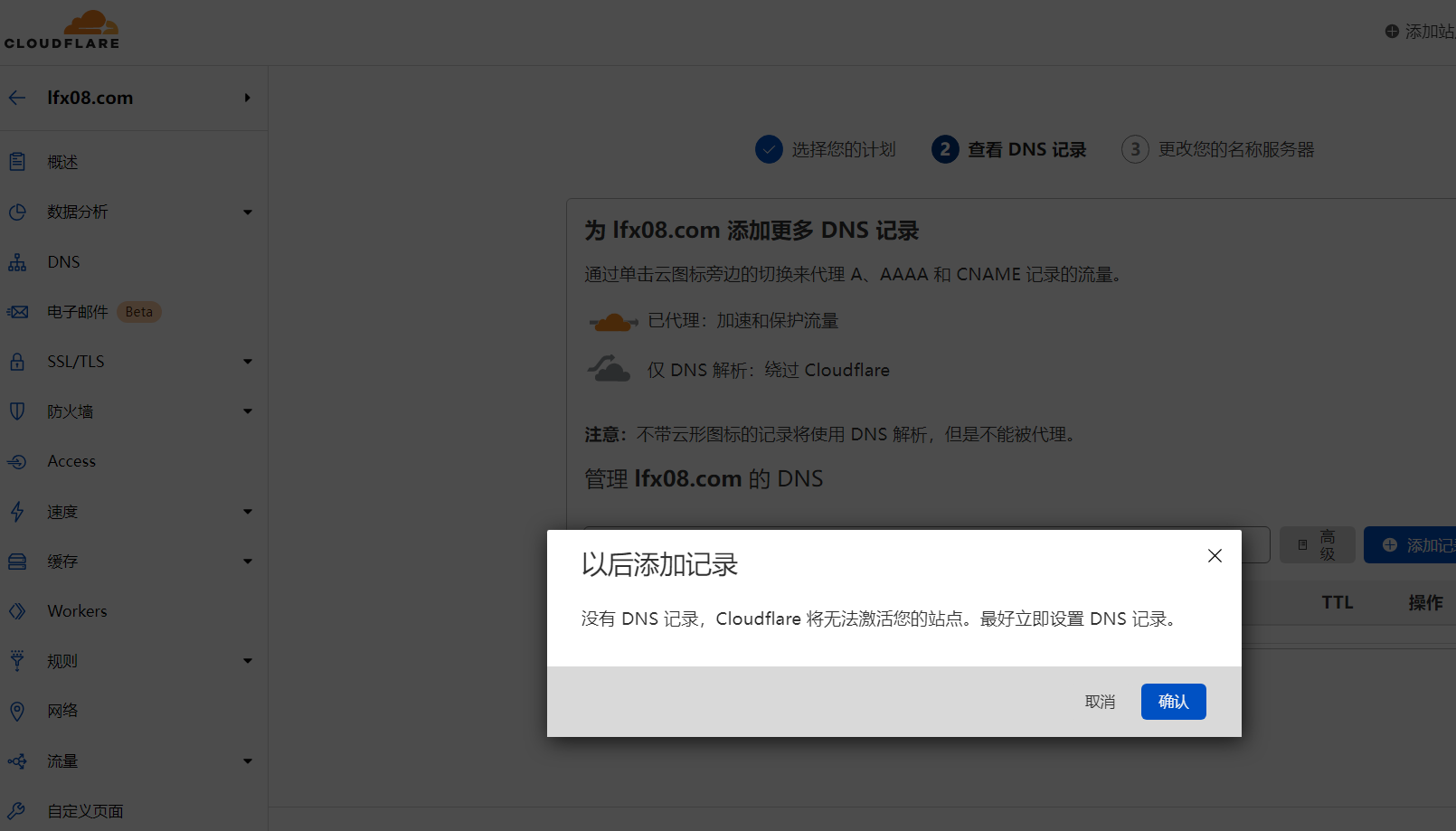Go to the 更改您的名称服务器 step
This screenshot has width=1456, height=831.
tap(1236, 149)
